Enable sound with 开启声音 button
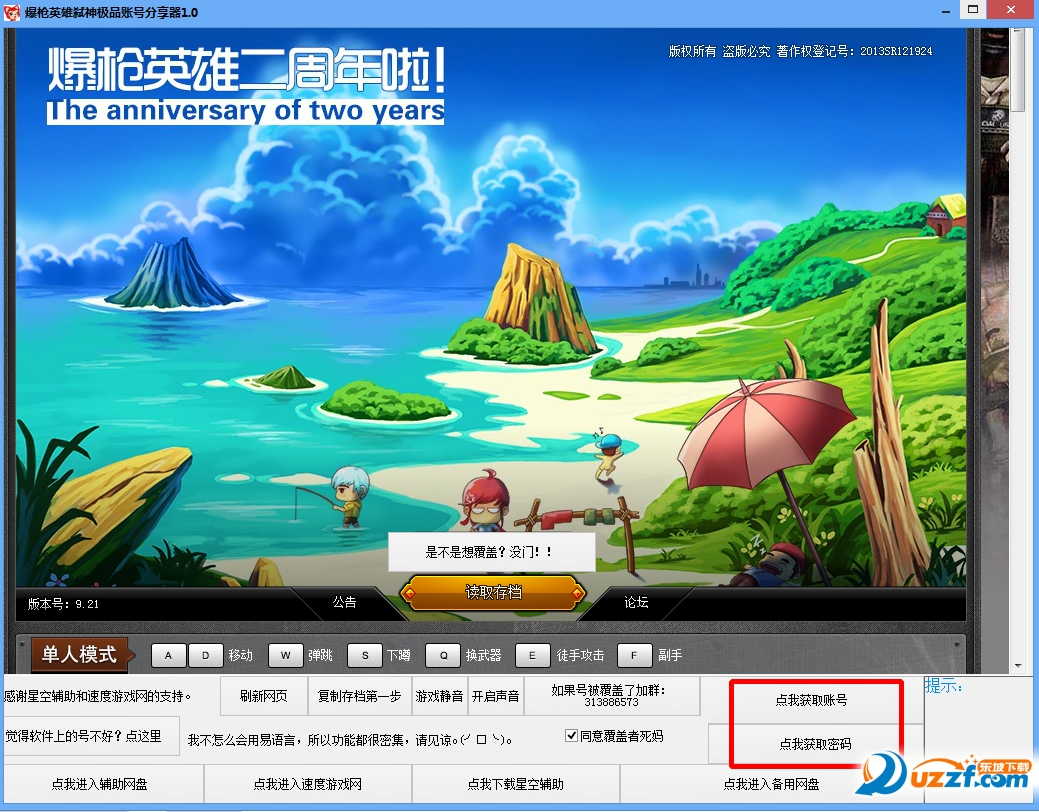 coord(496,696)
